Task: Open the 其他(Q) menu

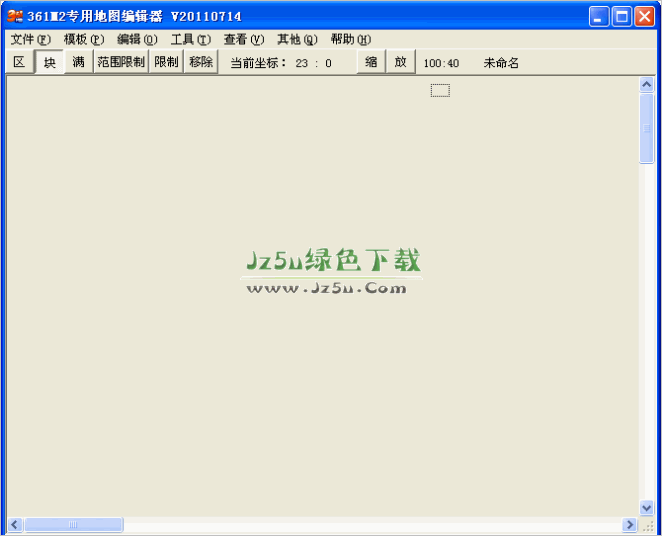Action: click(x=297, y=39)
